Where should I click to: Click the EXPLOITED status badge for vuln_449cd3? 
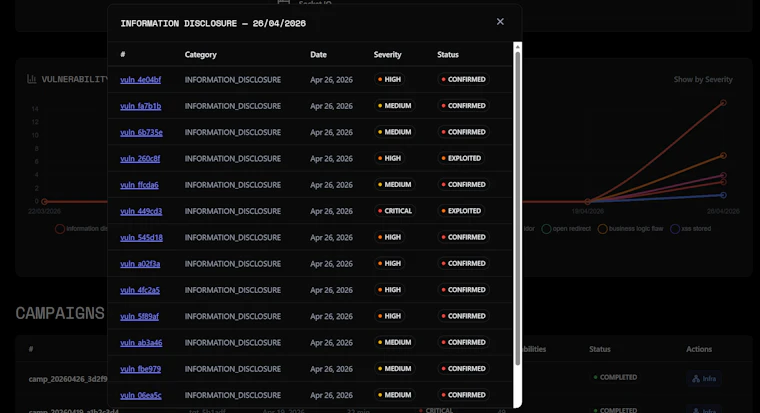click(x=461, y=211)
